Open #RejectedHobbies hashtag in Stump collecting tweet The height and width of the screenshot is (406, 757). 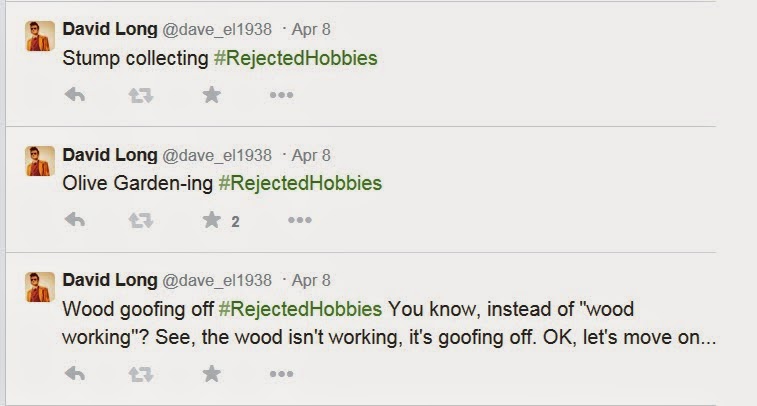click(x=296, y=58)
